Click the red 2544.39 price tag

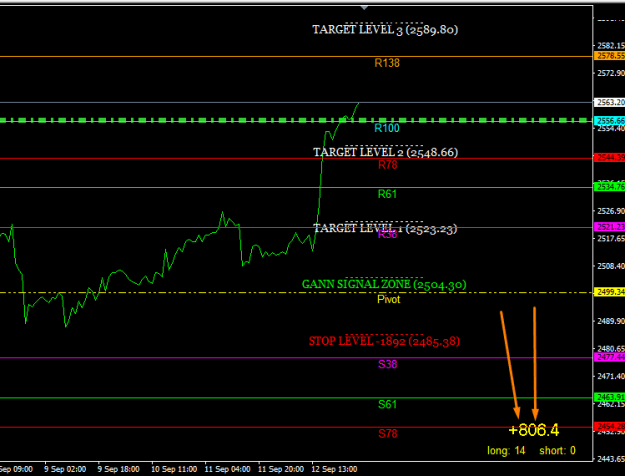[x=609, y=157]
